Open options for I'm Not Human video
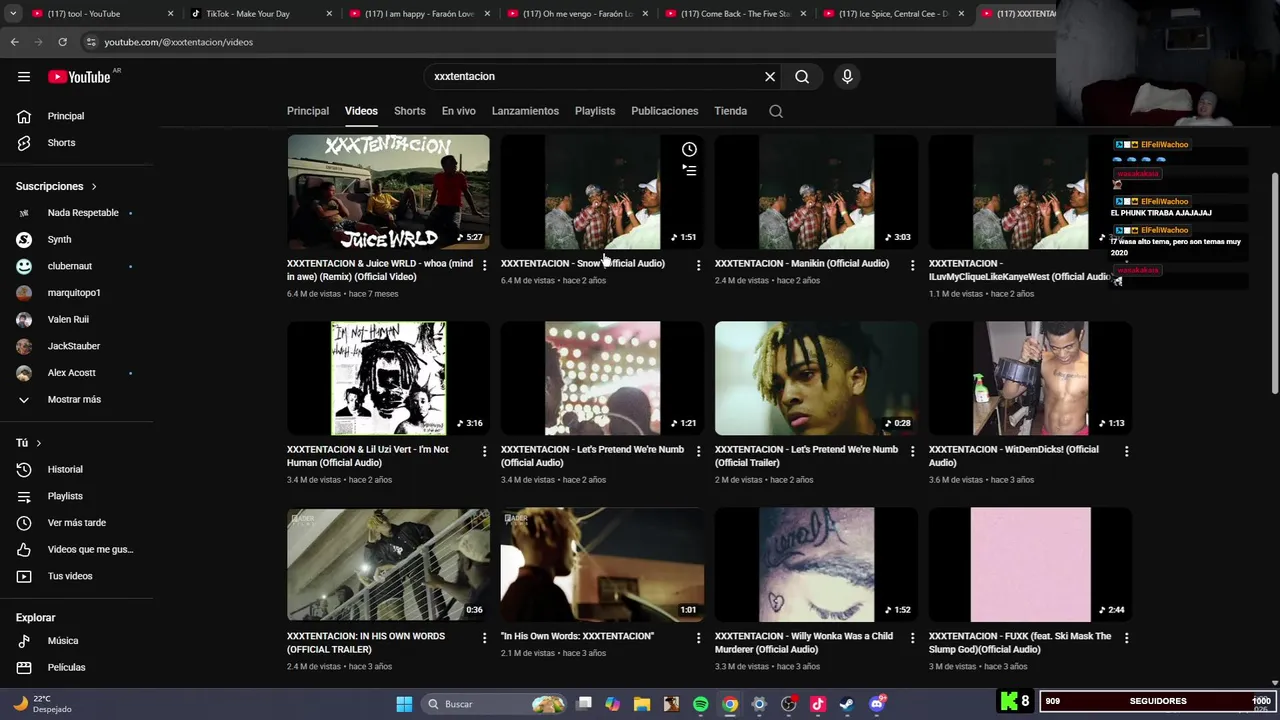 pos(484,451)
